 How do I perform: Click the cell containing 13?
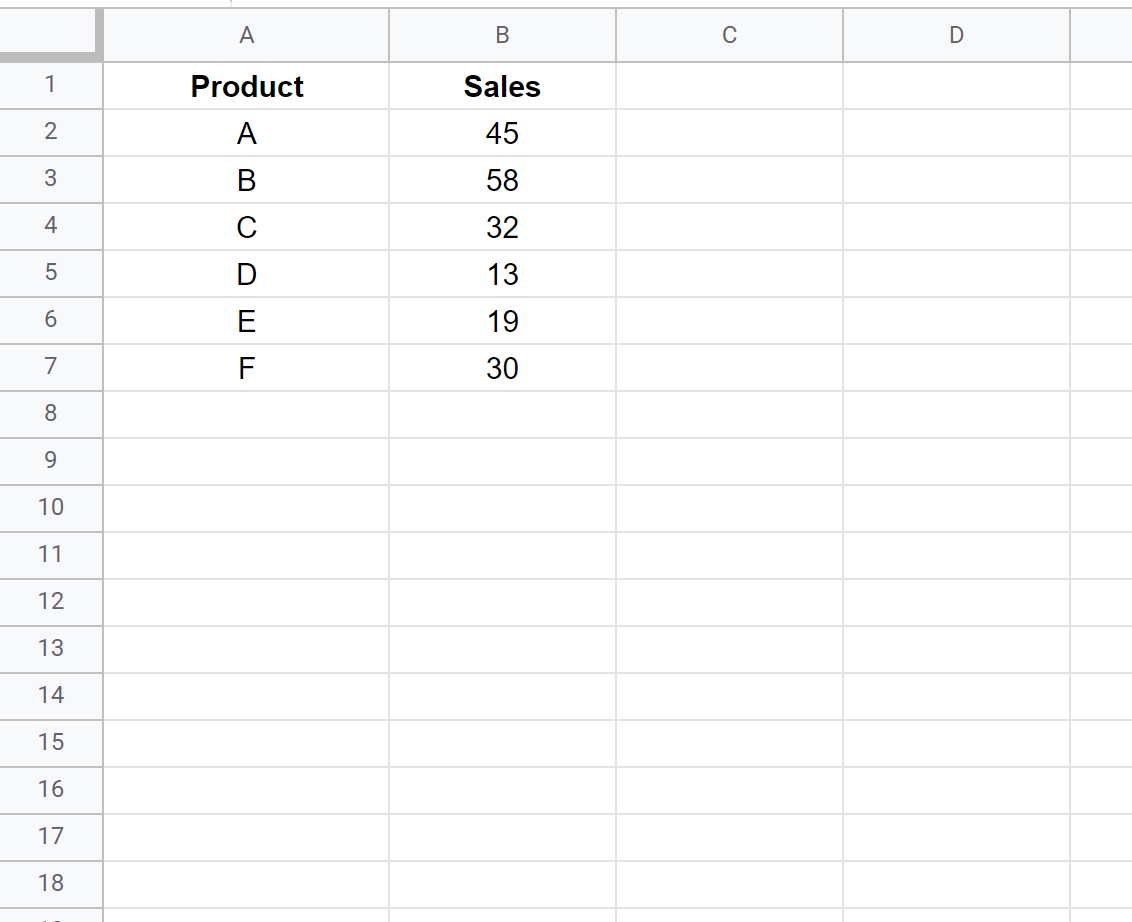(x=502, y=274)
